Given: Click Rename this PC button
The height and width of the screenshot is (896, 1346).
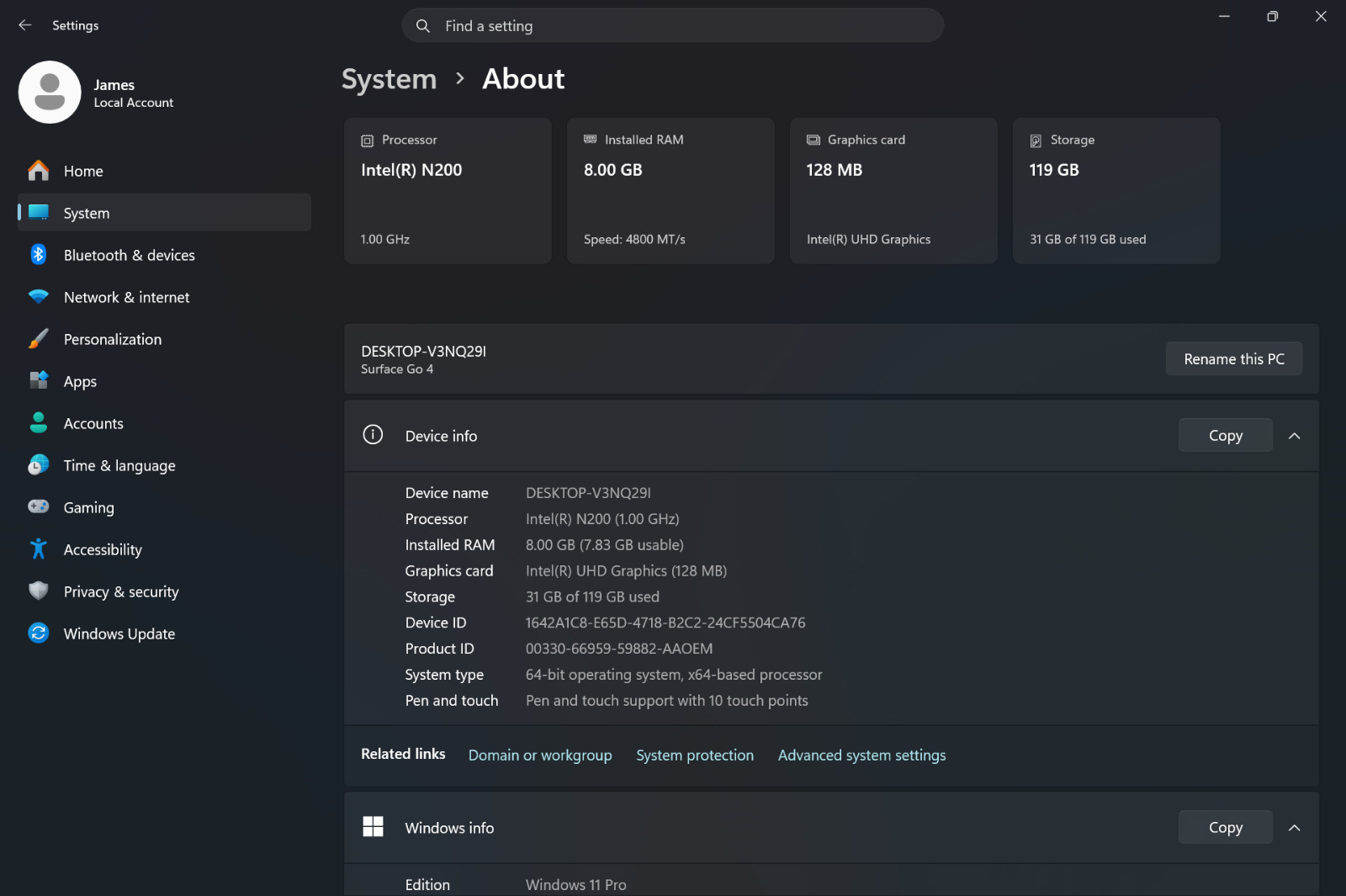Looking at the screenshot, I should [1234, 359].
